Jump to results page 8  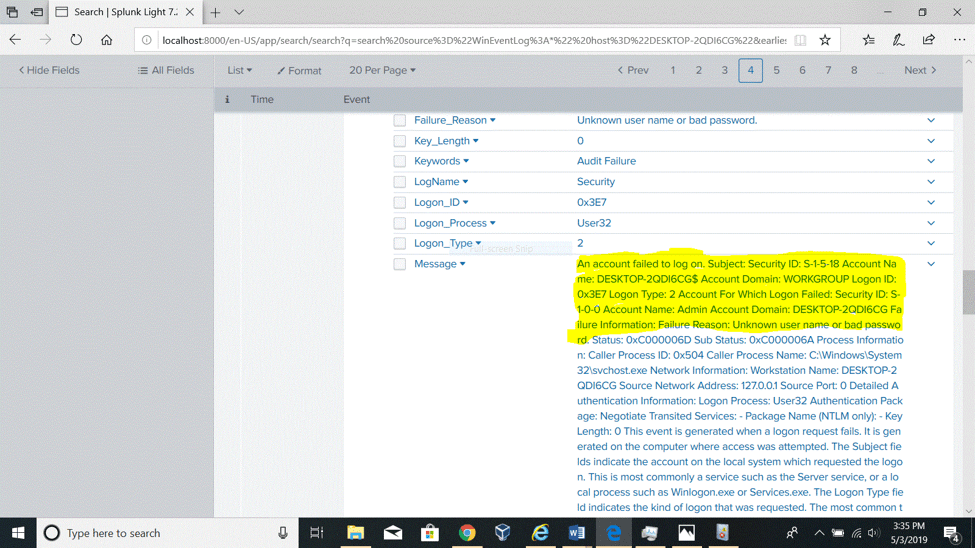click(x=854, y=70)
